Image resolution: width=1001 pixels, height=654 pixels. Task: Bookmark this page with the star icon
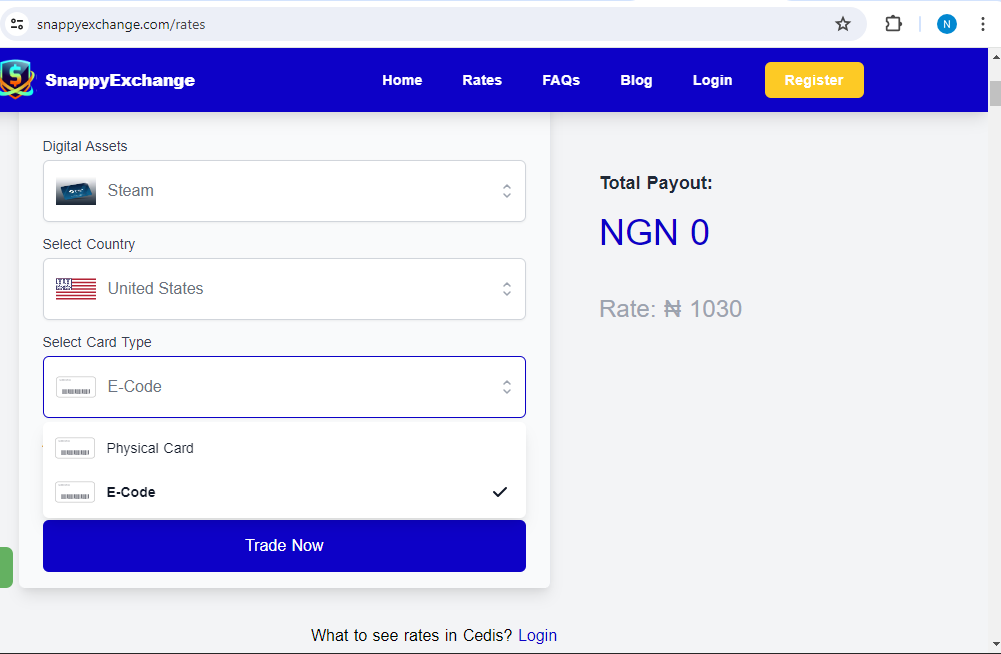(843, 24)
